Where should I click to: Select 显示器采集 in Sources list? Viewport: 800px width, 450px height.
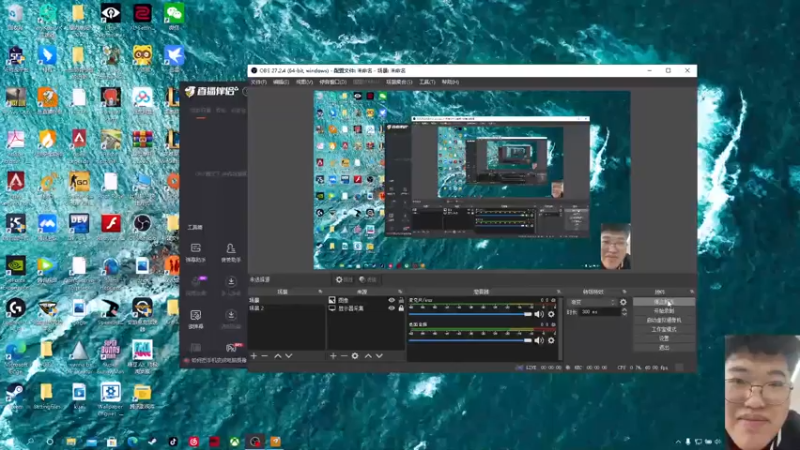click(x=351, y=308)
